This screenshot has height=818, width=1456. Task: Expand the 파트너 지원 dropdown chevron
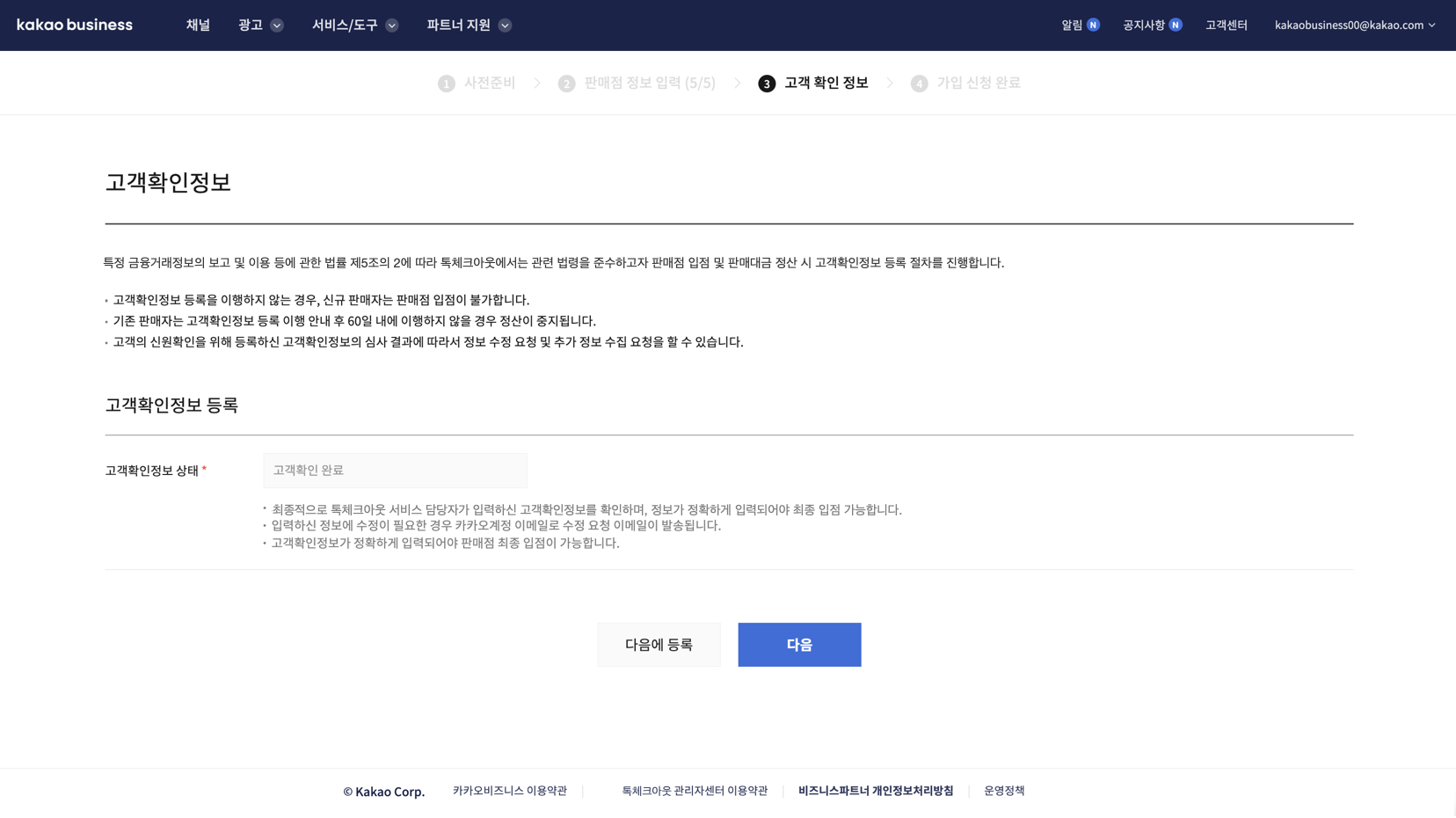505,26
